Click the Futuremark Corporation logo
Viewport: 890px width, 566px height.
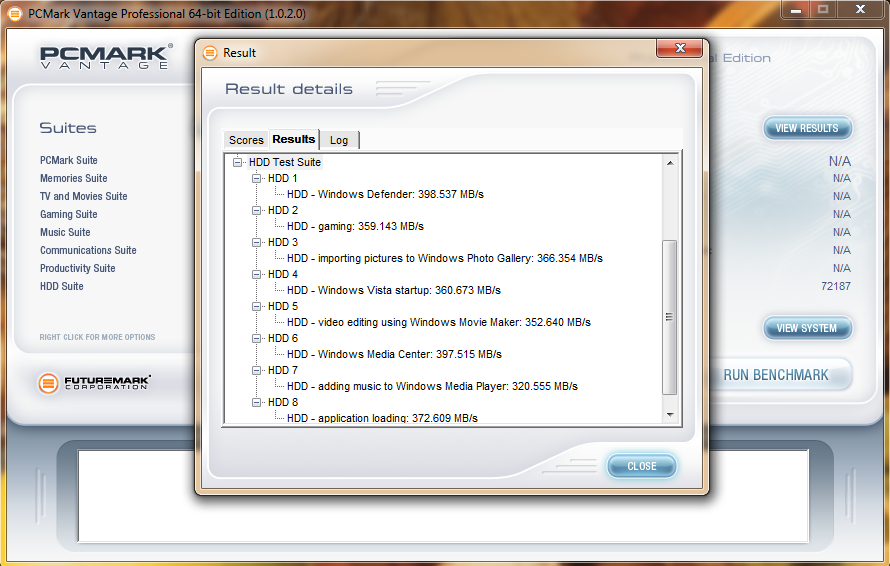[94, 383]
